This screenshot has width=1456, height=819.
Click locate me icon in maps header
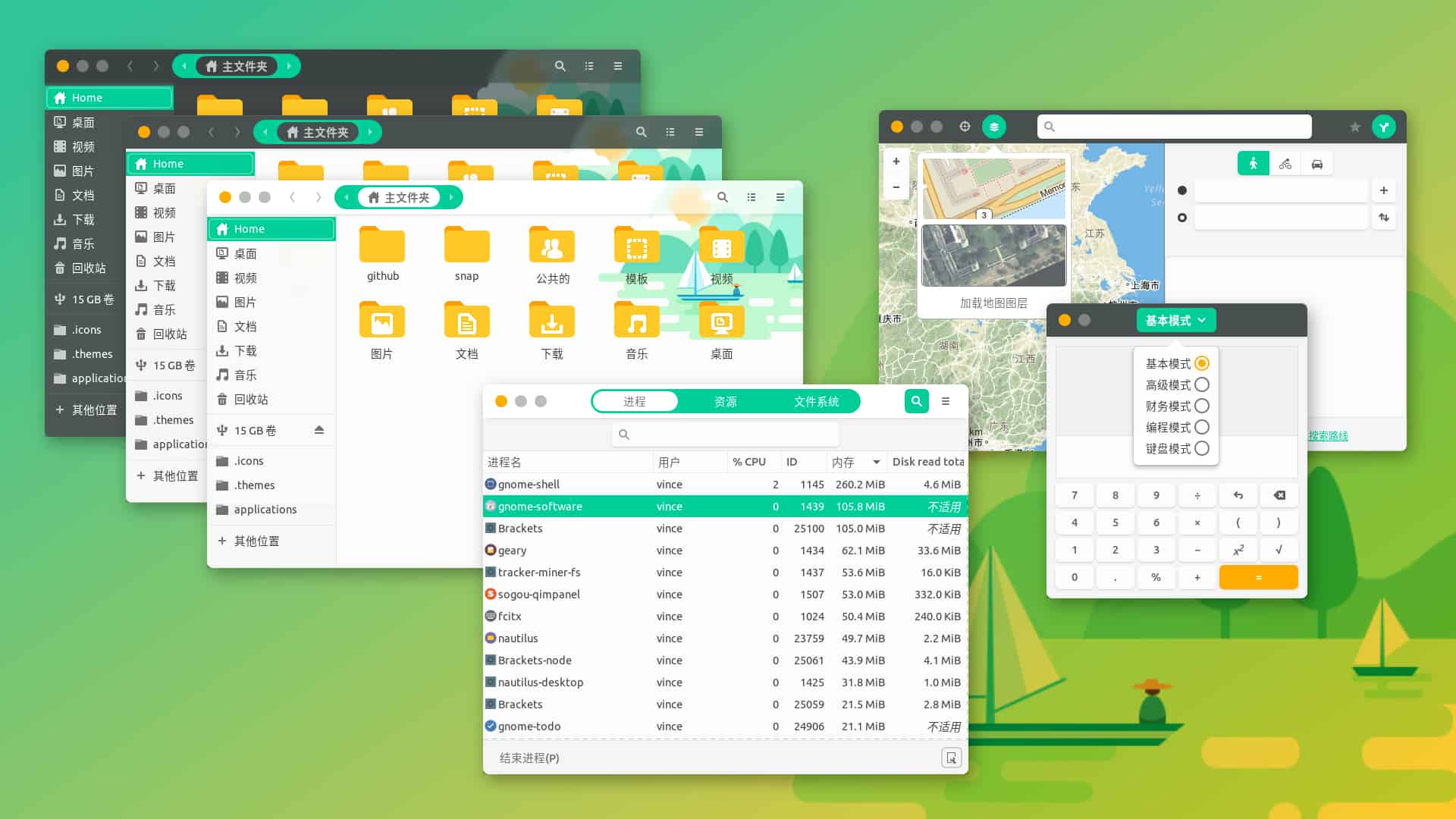click(965, 127)
